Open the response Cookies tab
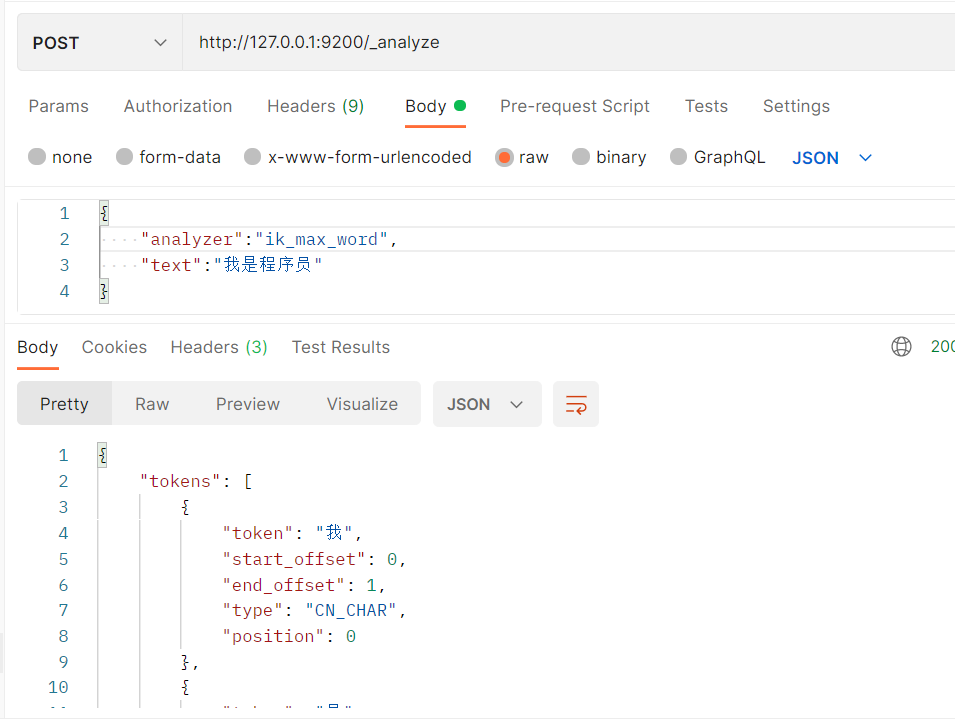 tap(114, 347)
